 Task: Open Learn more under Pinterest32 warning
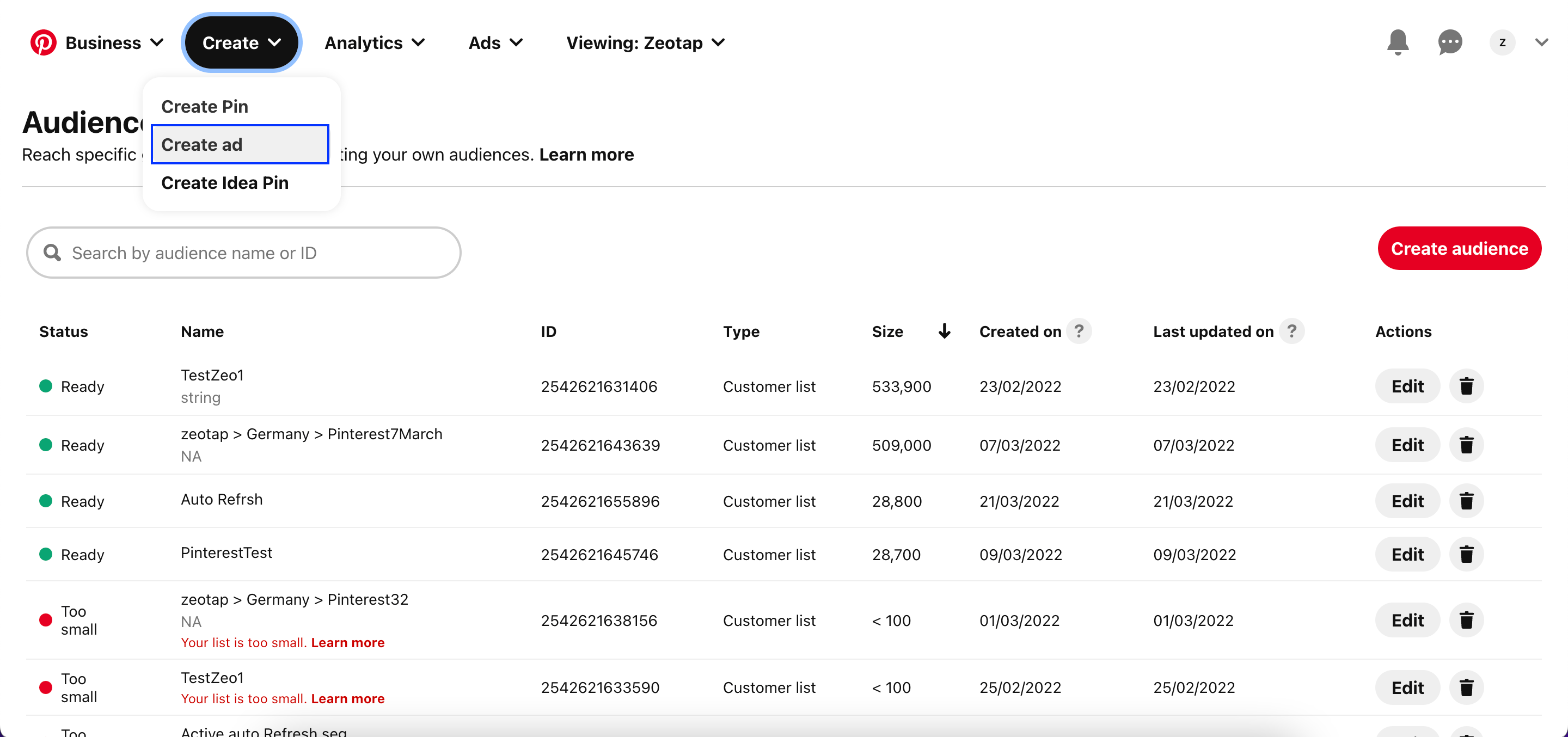click(x=347, y=643)
